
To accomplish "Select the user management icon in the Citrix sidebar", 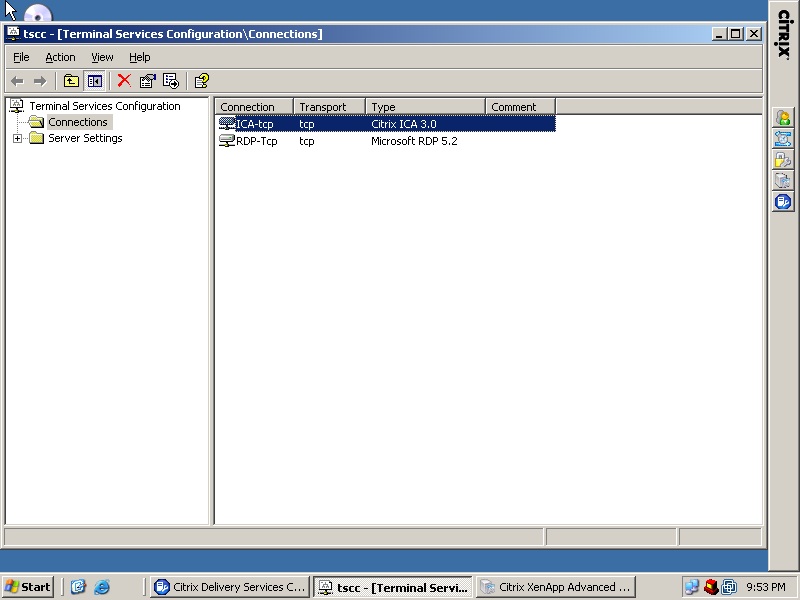I will pos(783,117).
